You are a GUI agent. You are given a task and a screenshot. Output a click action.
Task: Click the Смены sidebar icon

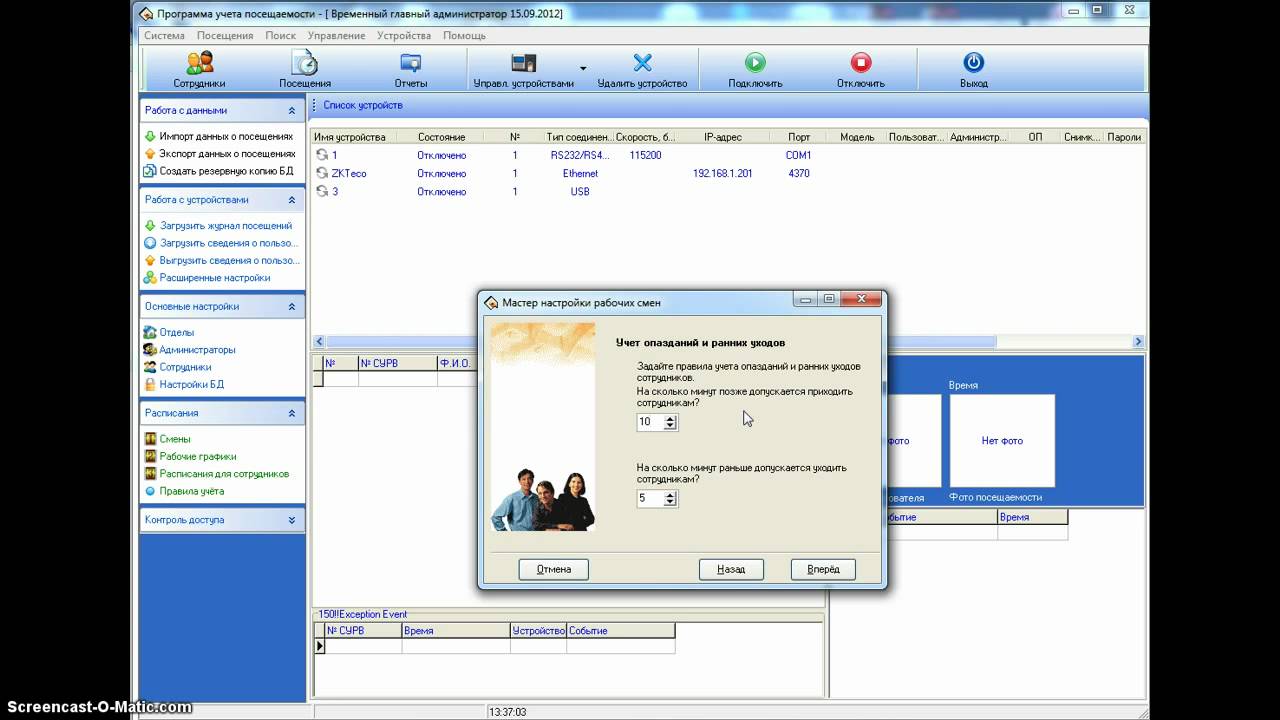pyautogui.click(x=150, y=439)
